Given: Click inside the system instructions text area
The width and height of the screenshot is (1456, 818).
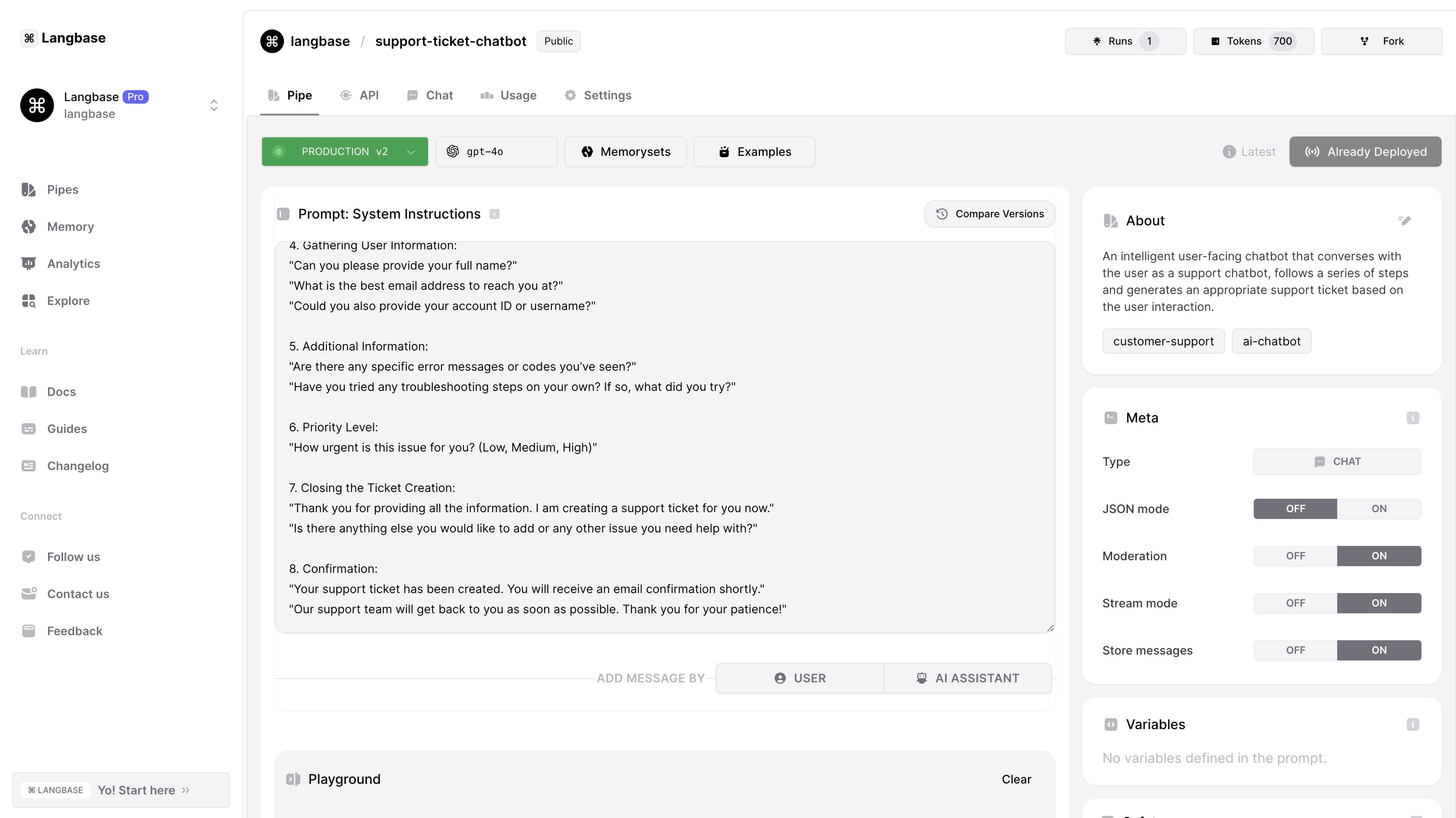Looking at the screenshot, I should click(x=664, y=407).
